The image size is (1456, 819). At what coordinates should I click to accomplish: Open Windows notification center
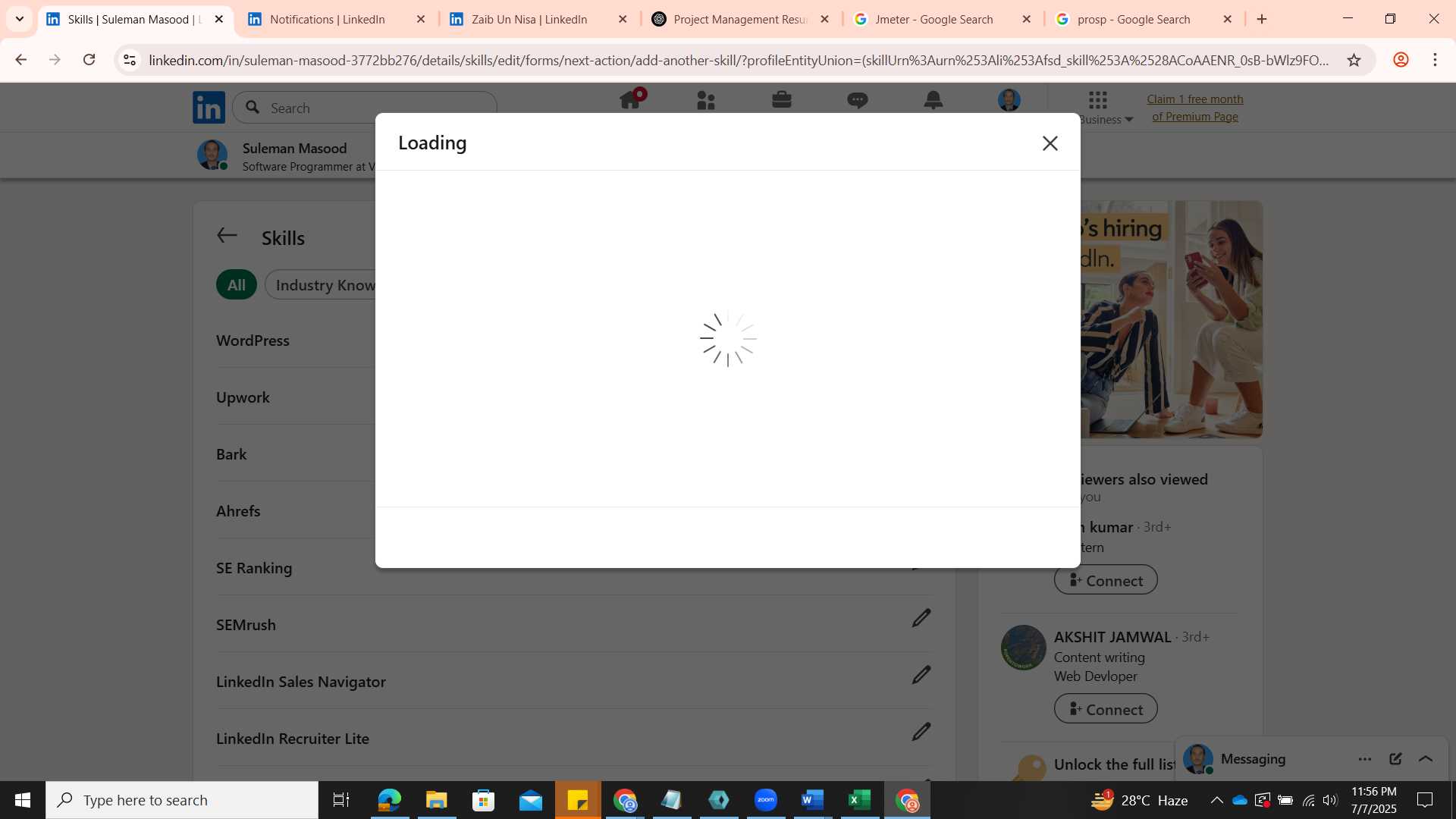(x=1425, y=800)
